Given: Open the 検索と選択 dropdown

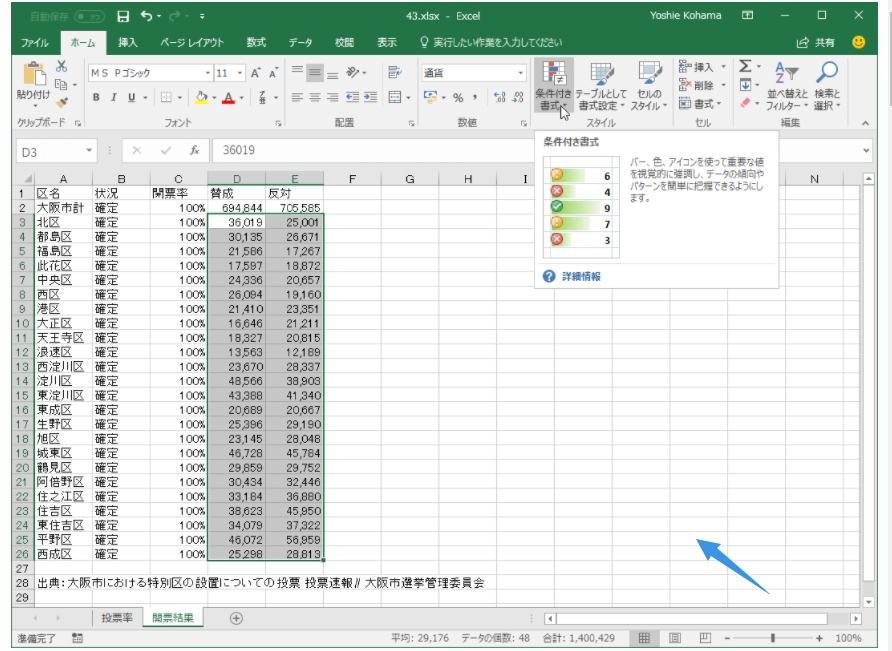Looking at the screenshot, I should click(x=827, y=86).
